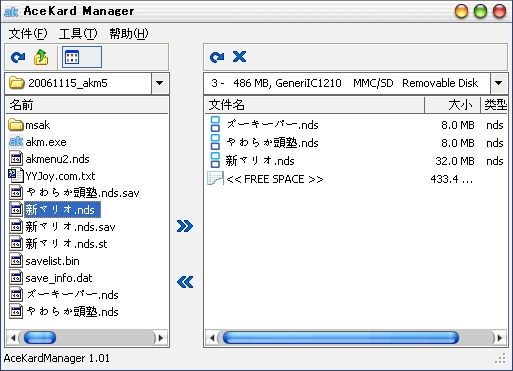This screenshot has width=513, height=371.
Task: Select 新マリオ.nds icon on card list
Action: [215, 160]
